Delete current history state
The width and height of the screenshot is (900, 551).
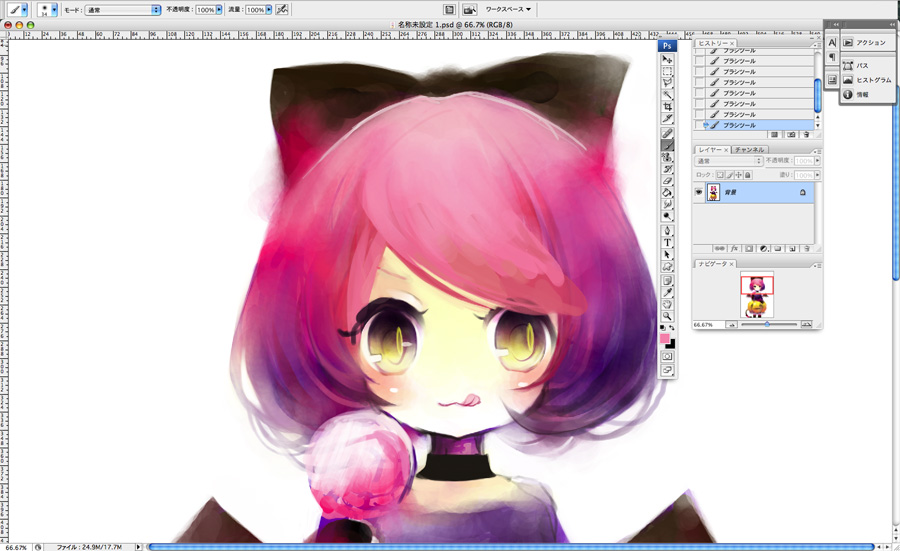[x=806, y=134]
